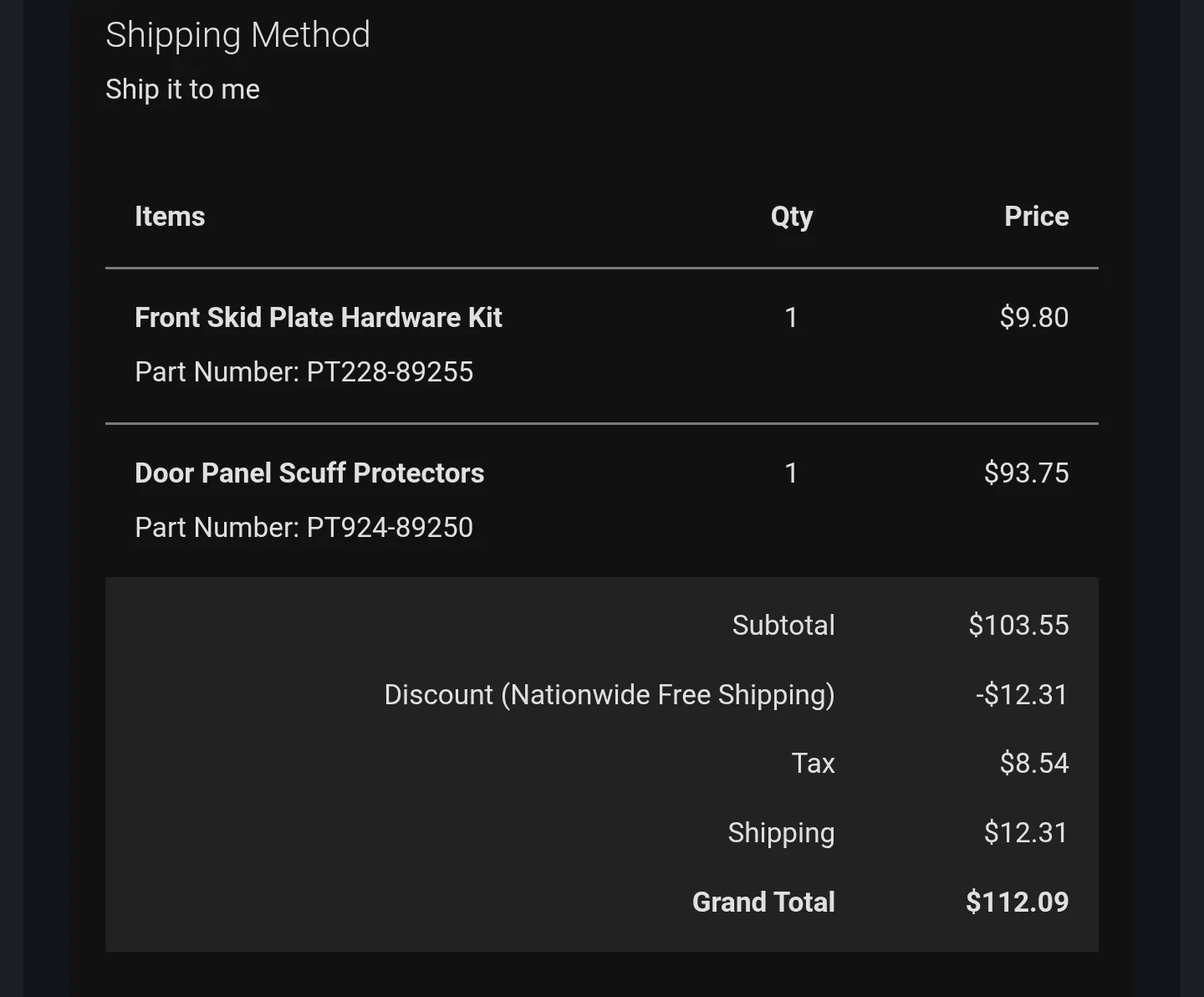Screen dimensions: 1204x997
Task: Click the Nationwide Free Shipping discount label
Action: [609, 695]
